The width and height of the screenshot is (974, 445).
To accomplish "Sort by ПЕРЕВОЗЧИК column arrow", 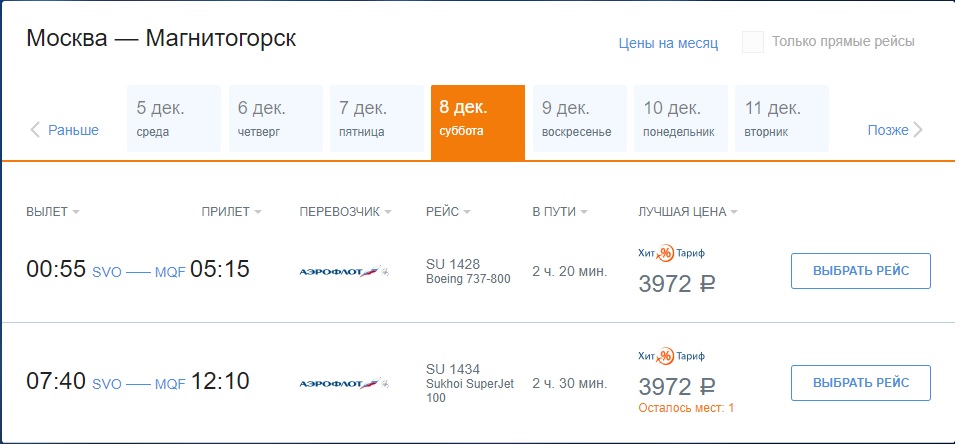I will (388, 212).
